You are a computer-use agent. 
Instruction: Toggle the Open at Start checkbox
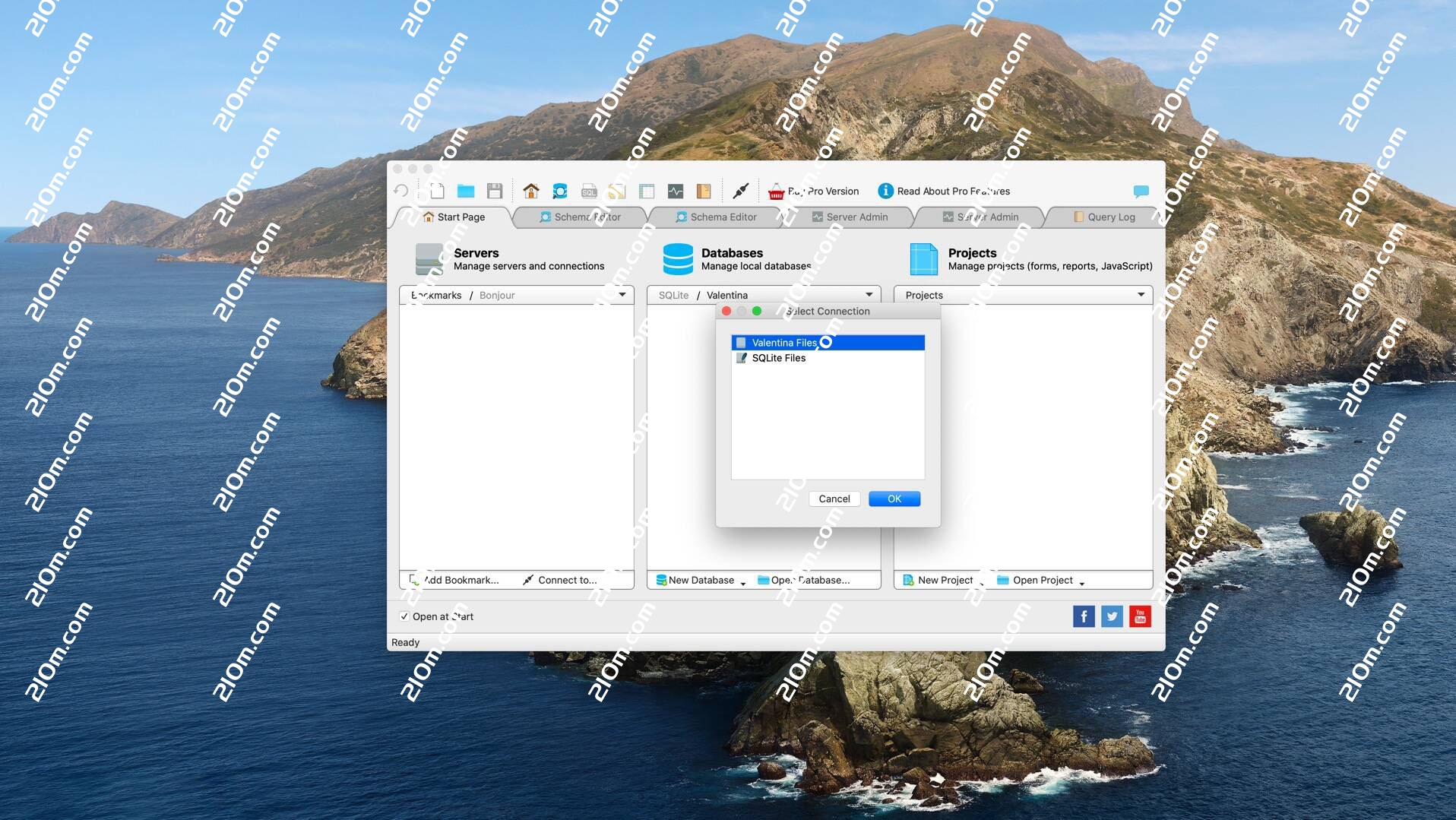coord(404,616)
